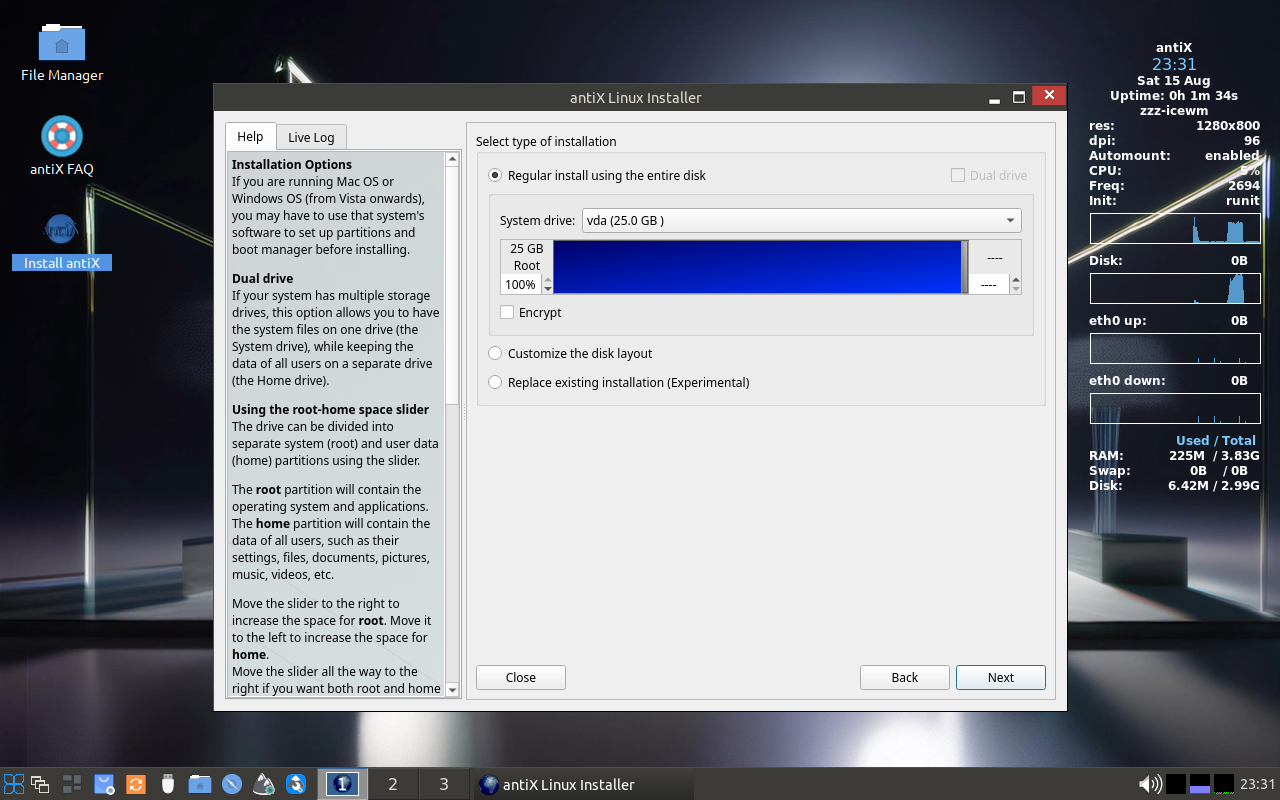Viewport: 1280px width, 800px height.
Task: Switch to workspace 2 in taskbar
Action: coord(393,784)
